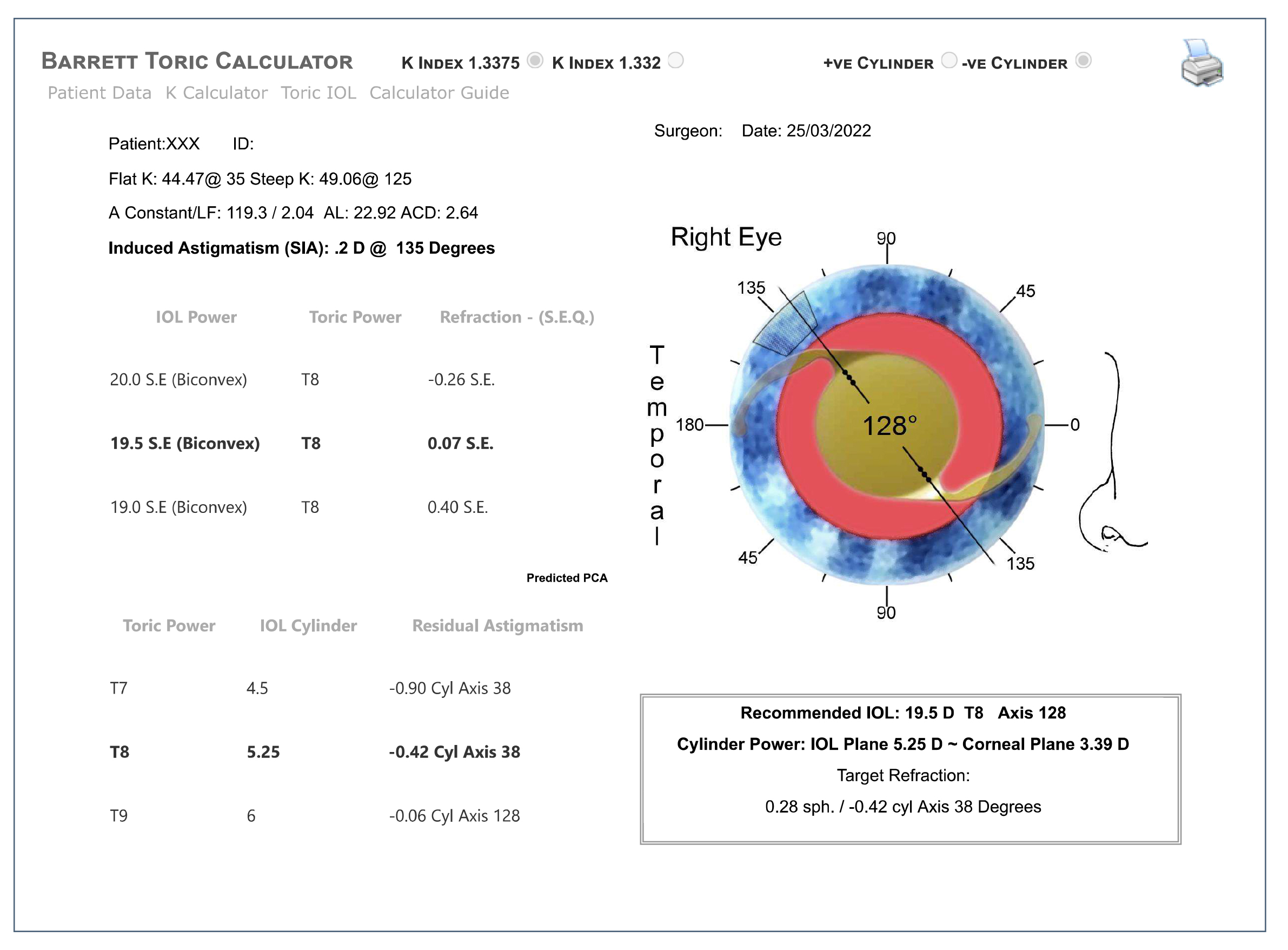The image size is (1288, 950).
Task: Click the IOL cylinder value 5.25
Action: pos(263,751)
